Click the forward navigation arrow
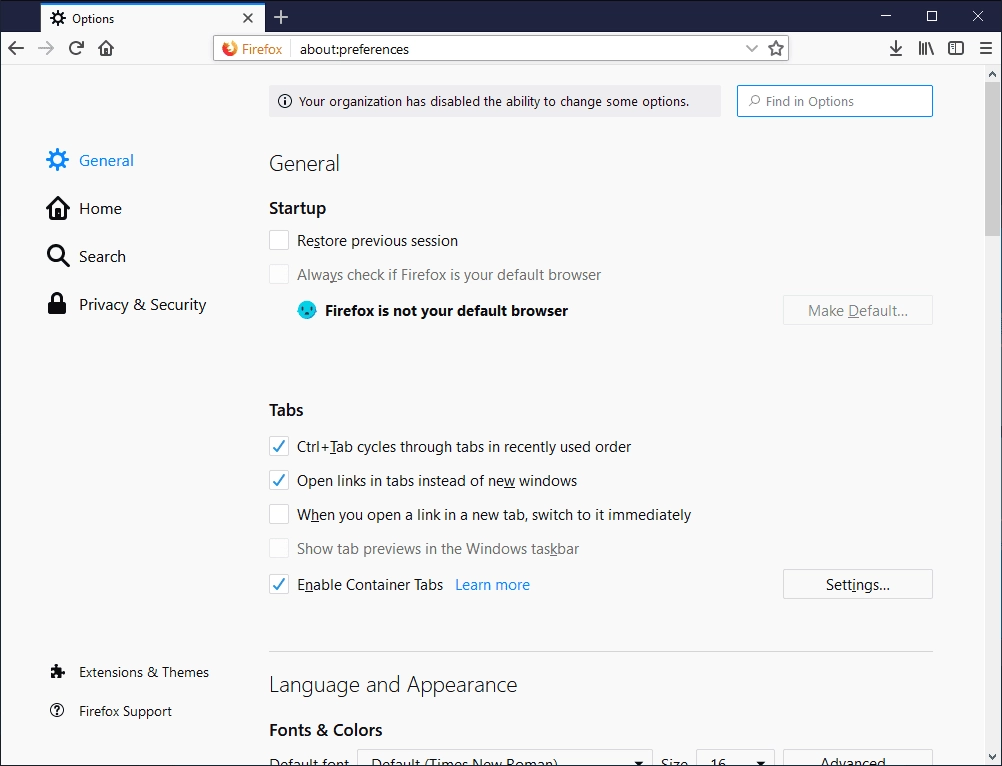 coord(46,49)
